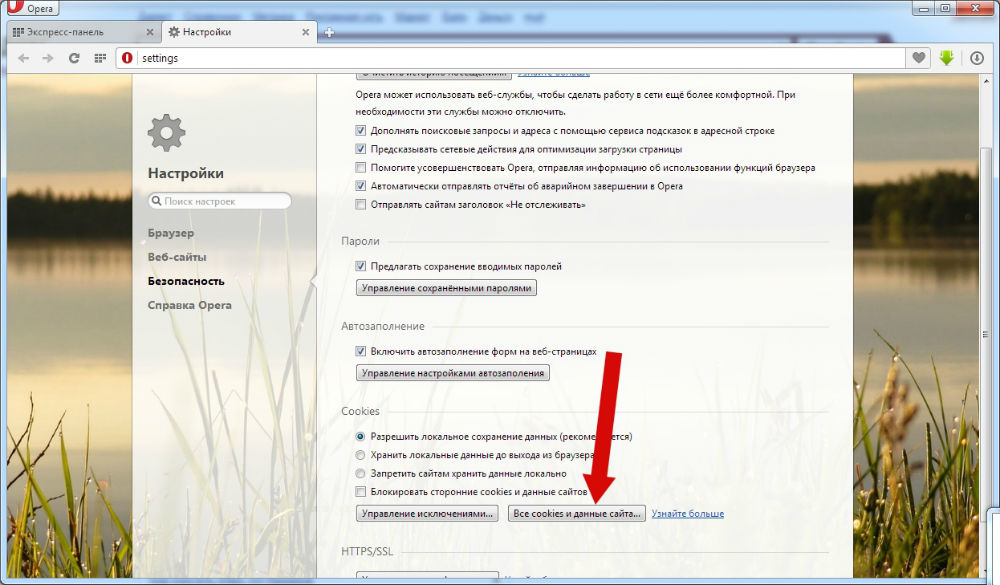Close the Настройки tab
Viewport: 1000px width, 585px height.
coord(309,32)
